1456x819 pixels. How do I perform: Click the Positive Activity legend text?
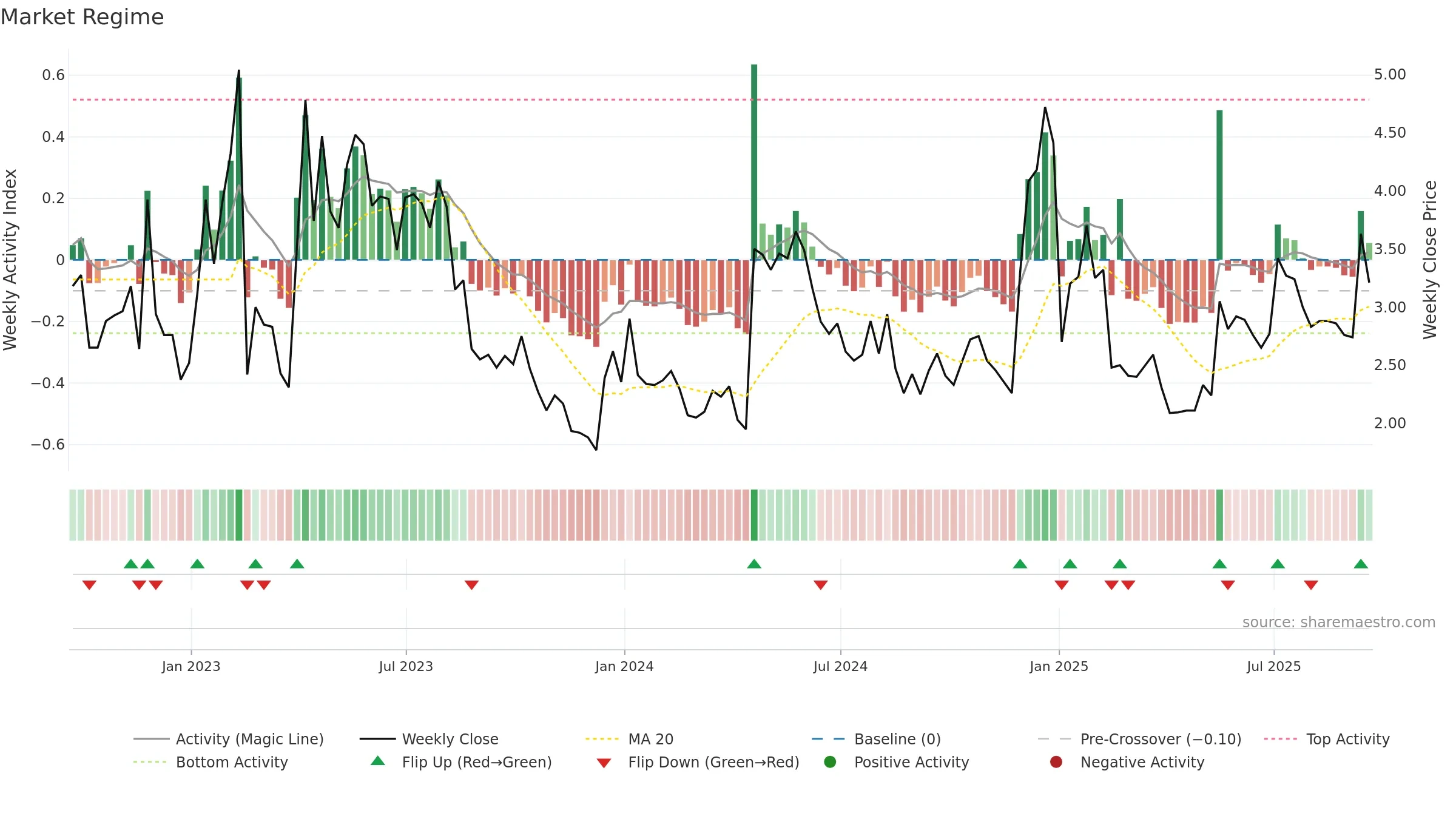pyautogui.click(x=911, y=762)
